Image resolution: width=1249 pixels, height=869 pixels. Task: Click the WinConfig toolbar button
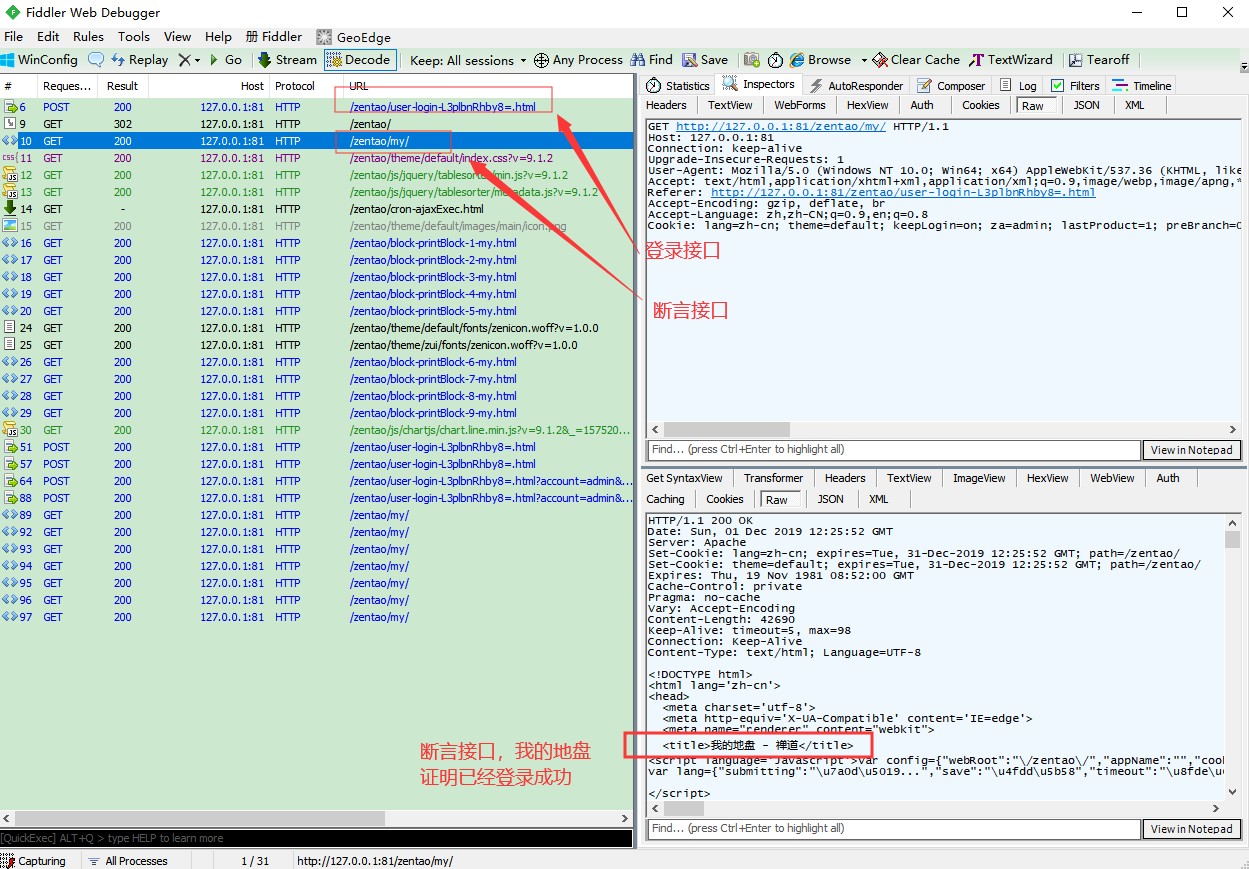[x=40, y=60]
